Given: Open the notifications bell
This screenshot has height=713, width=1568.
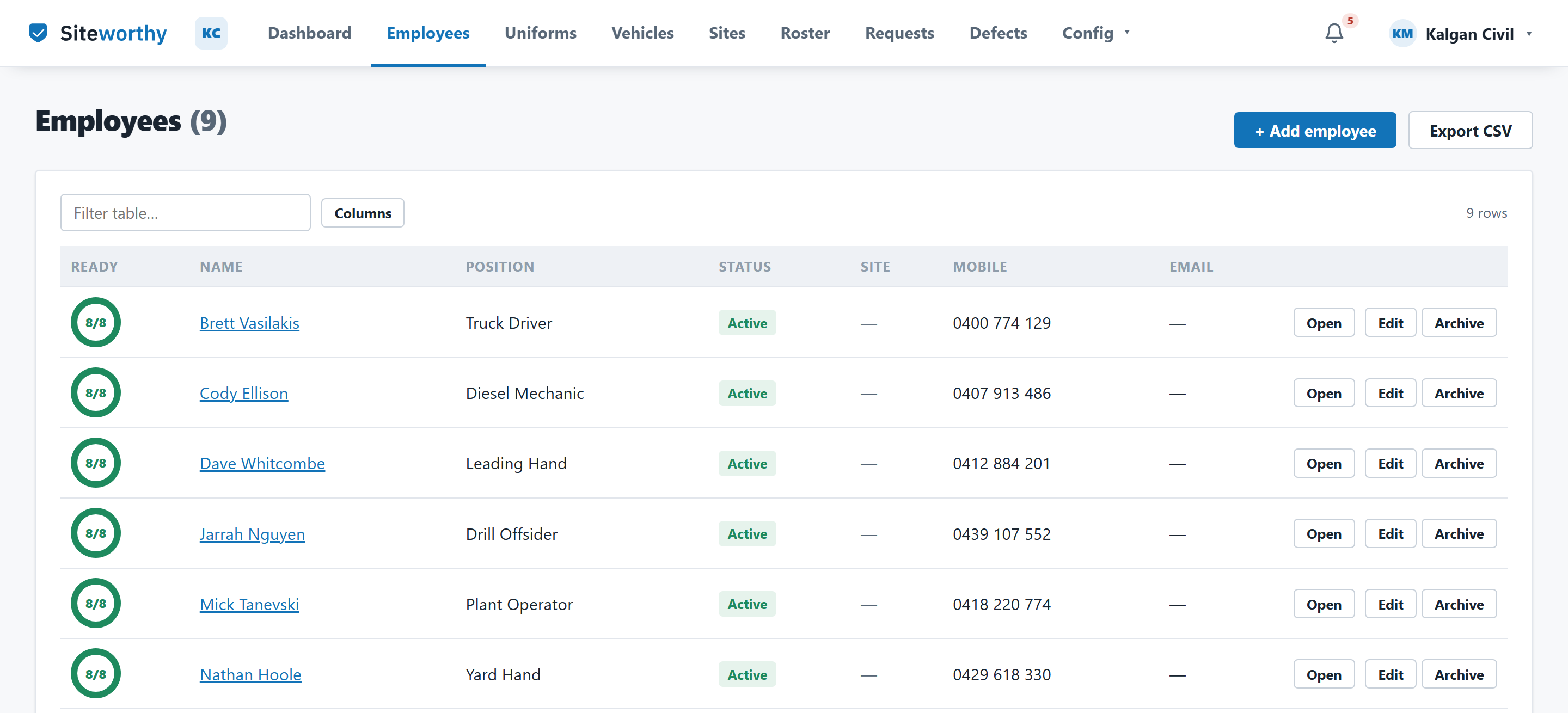Looking at the screenshot, I should coord(1334,33).
